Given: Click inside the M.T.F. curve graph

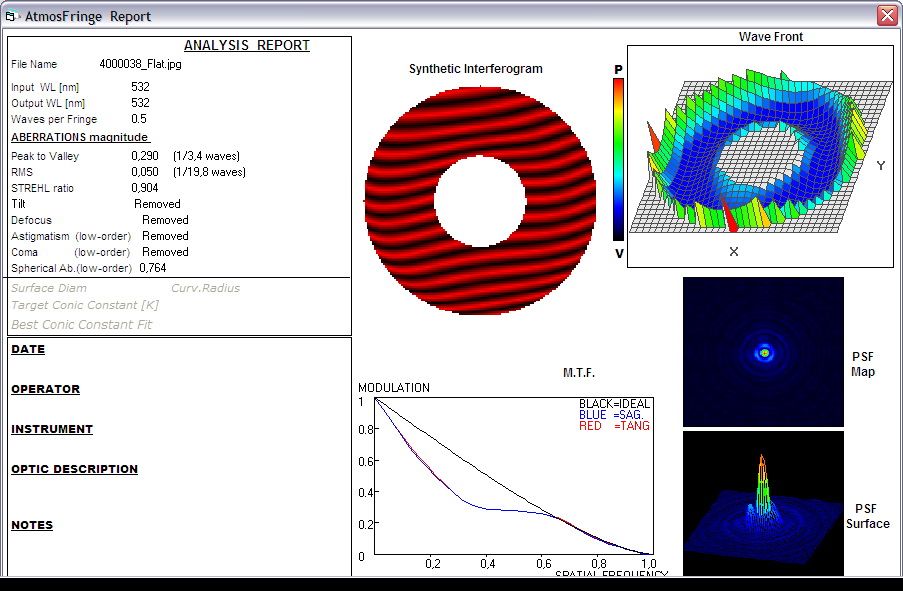Looking at the screenshot, I should coord(514,476).
